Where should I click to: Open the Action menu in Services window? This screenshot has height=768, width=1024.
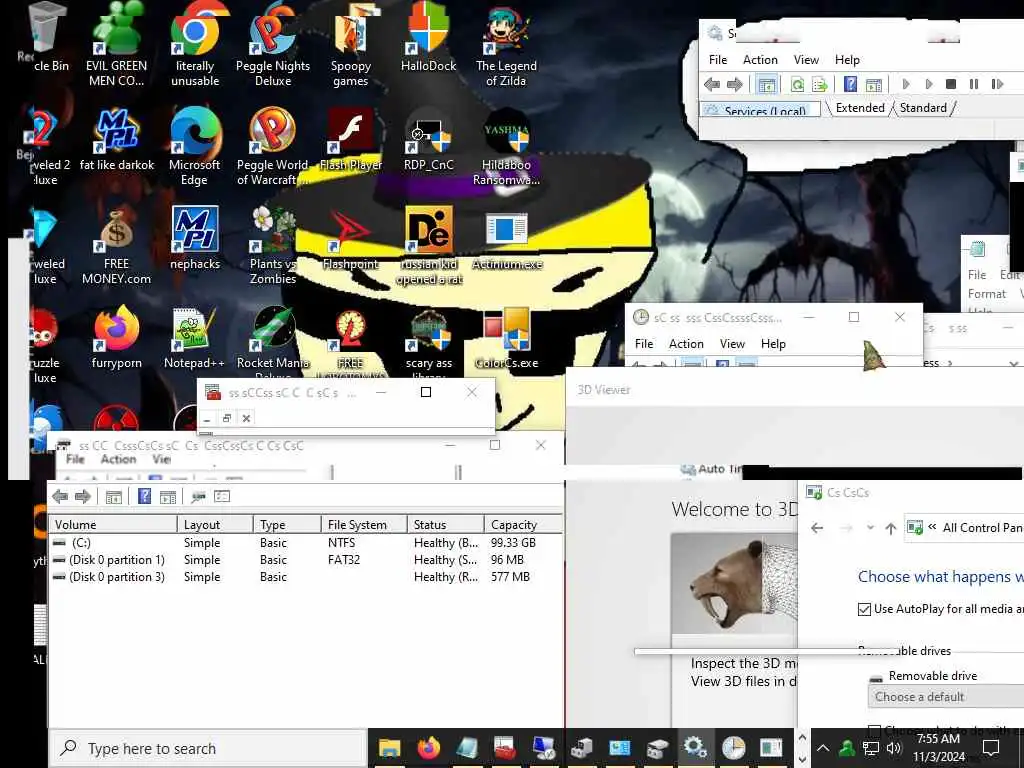760,59
